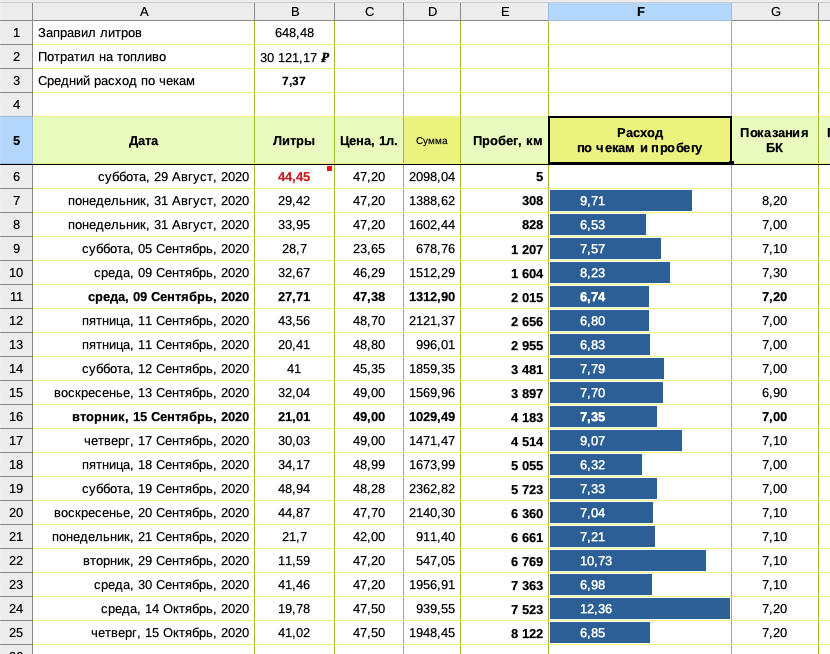
Task: Select the 12,36 data bar cell
Action: (640, 609)
